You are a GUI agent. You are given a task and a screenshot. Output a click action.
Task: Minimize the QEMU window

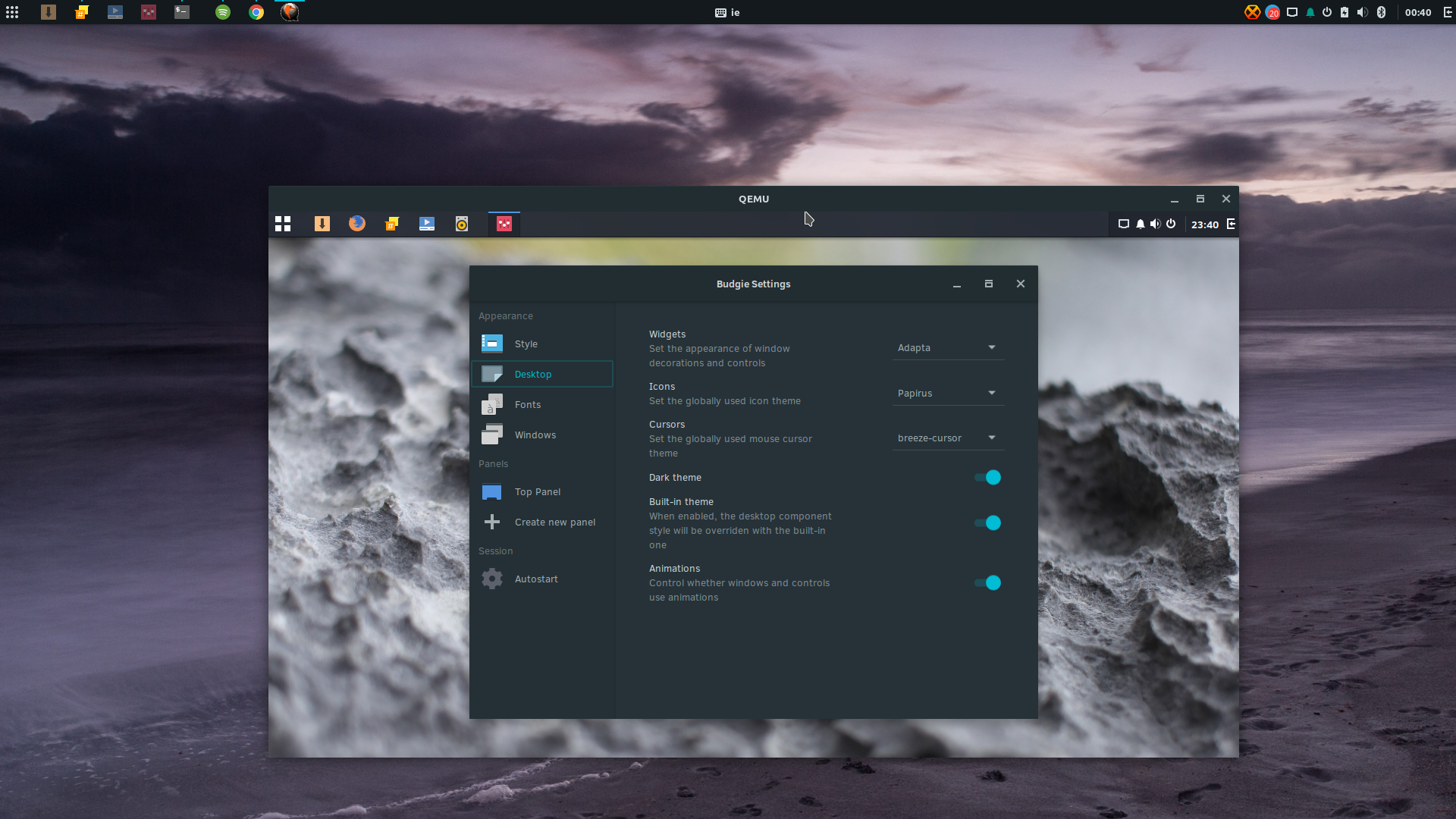[x=1175, y=199]
